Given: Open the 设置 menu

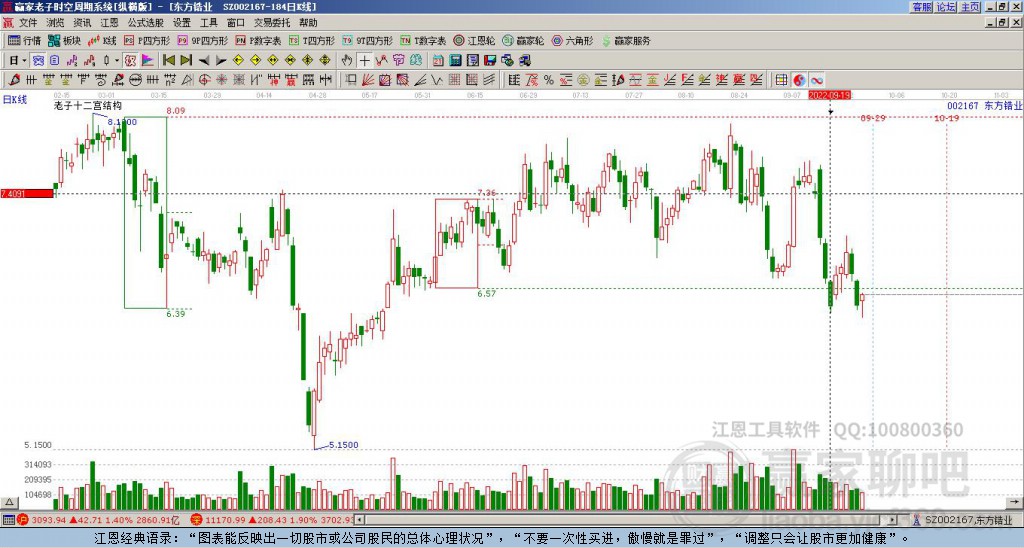Looking at the screenshot, I should [x=182, y=23].
